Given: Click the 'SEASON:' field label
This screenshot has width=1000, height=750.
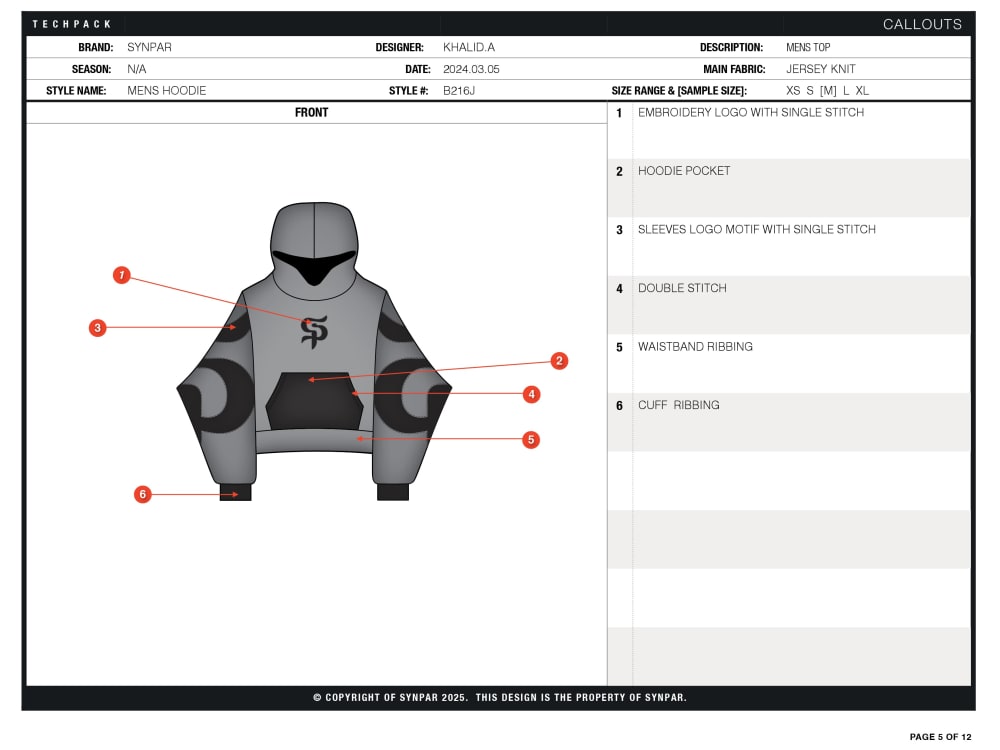Looking at the screenshot, I should tap(91, 69).
